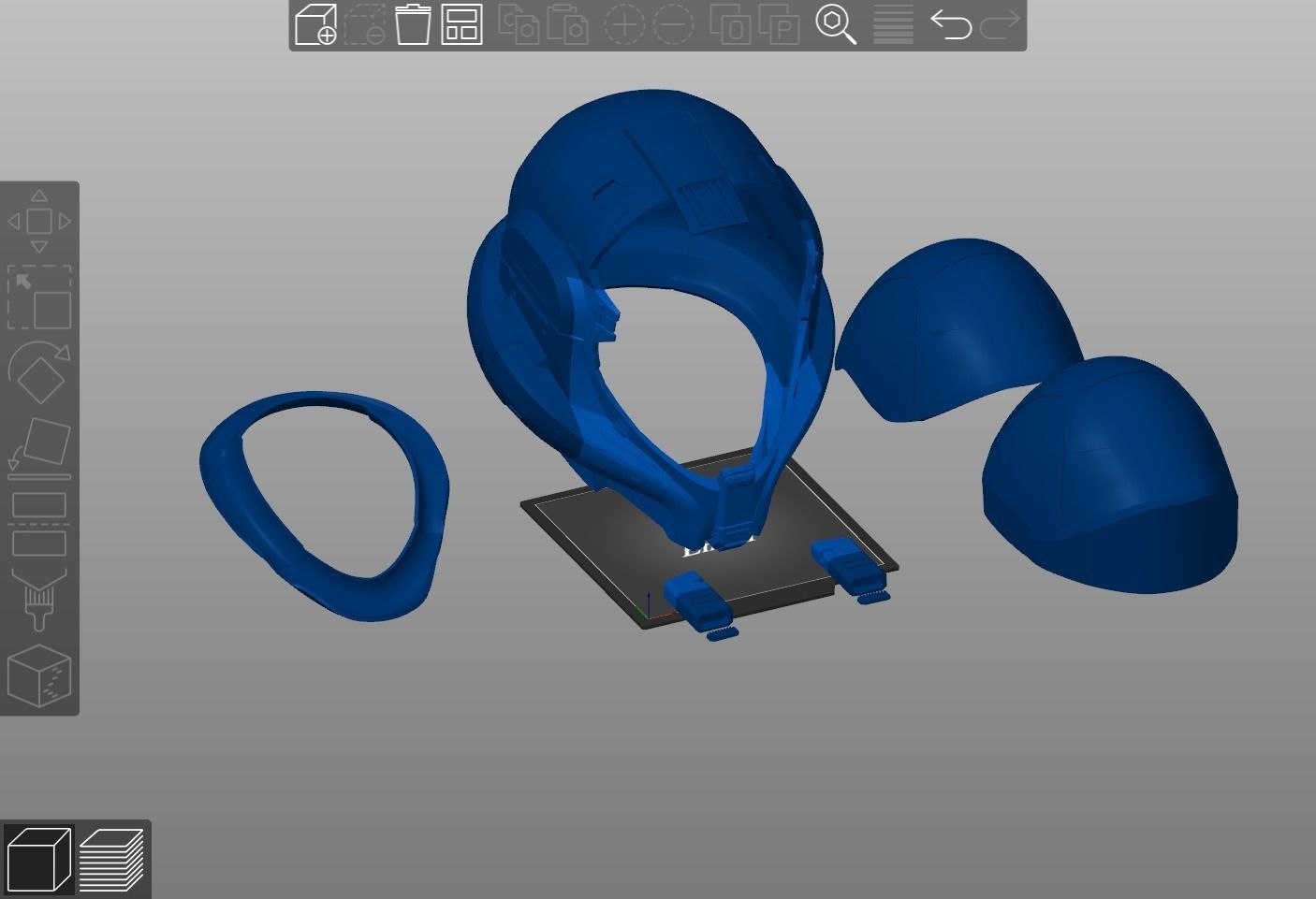The image size is (1316, 899).
Task: Arrange objects with the Arrange icon
Action: [x=461, y=24]
